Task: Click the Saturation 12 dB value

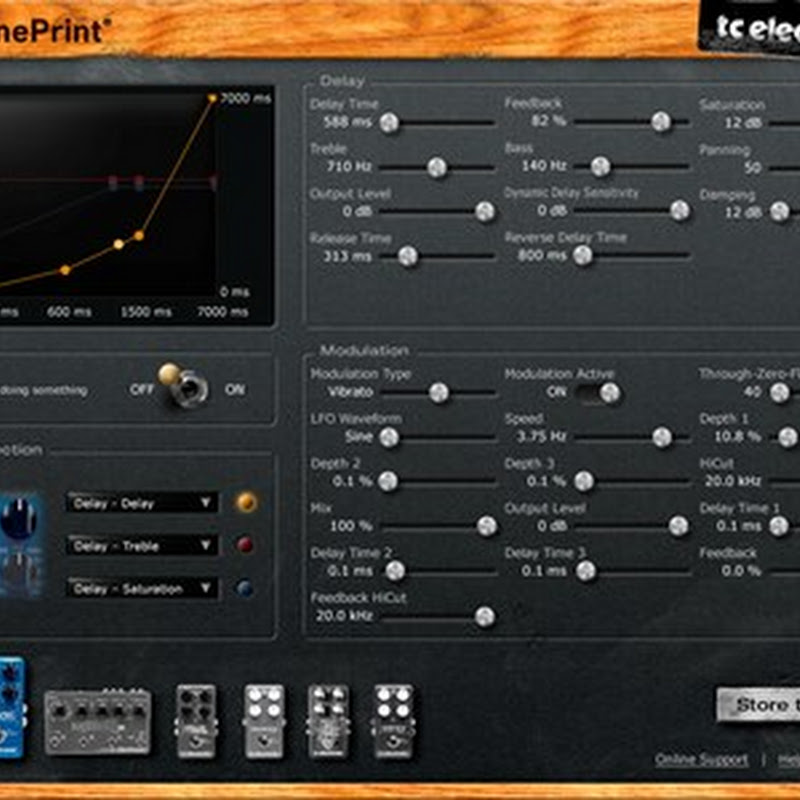Action: pos(743,123)
